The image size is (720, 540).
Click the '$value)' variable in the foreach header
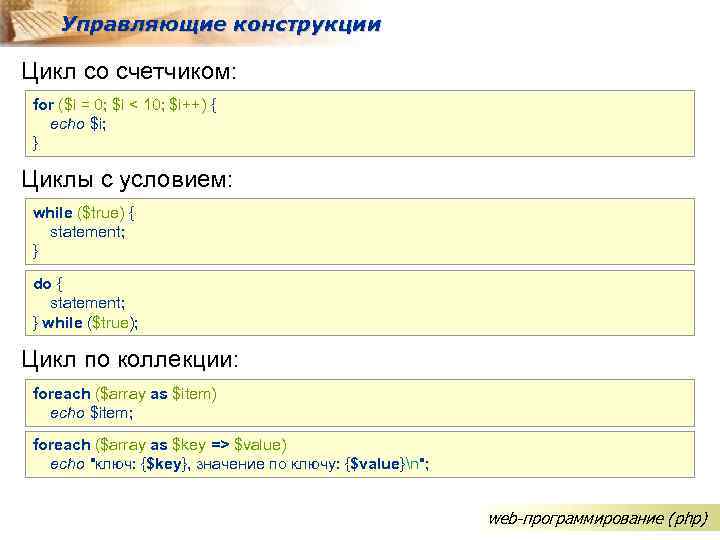click(260, 445)
